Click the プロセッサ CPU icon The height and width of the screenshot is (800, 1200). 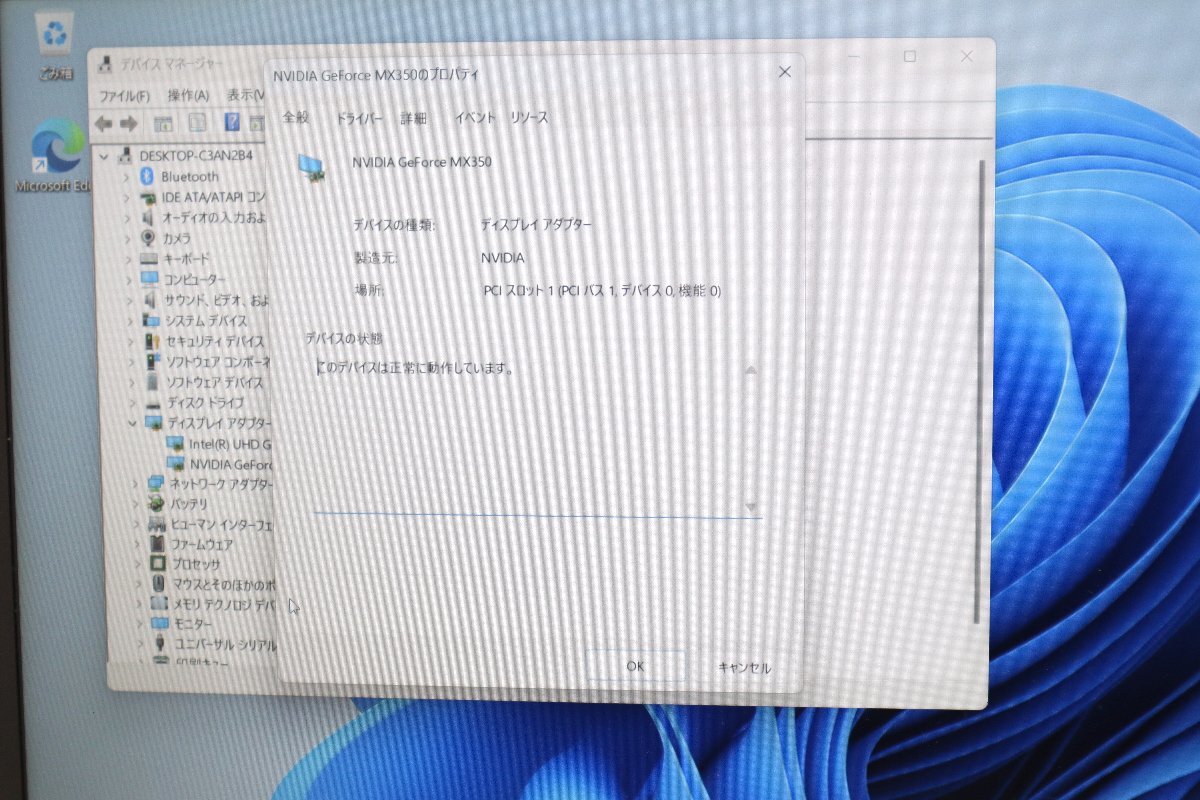pyautogui.click(x=157, y=564)
